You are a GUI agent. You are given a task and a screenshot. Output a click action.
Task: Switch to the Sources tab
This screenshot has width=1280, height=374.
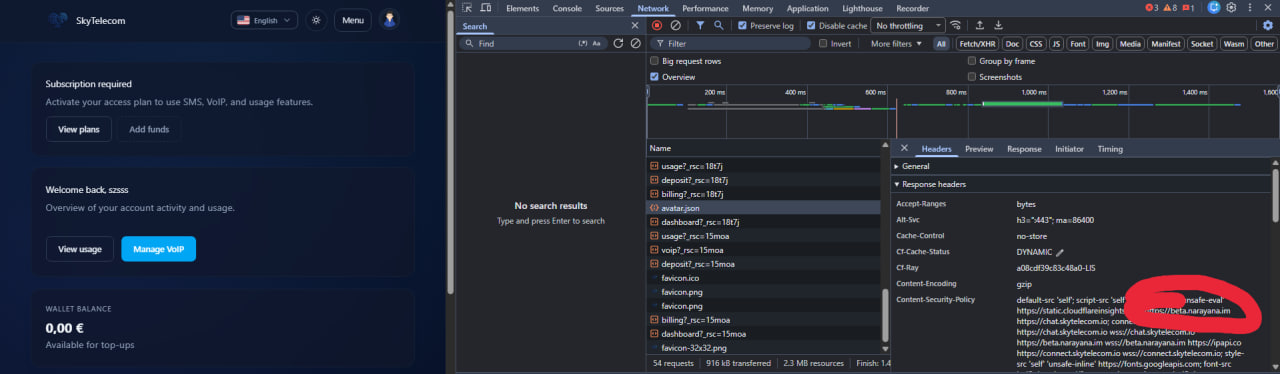609,8
